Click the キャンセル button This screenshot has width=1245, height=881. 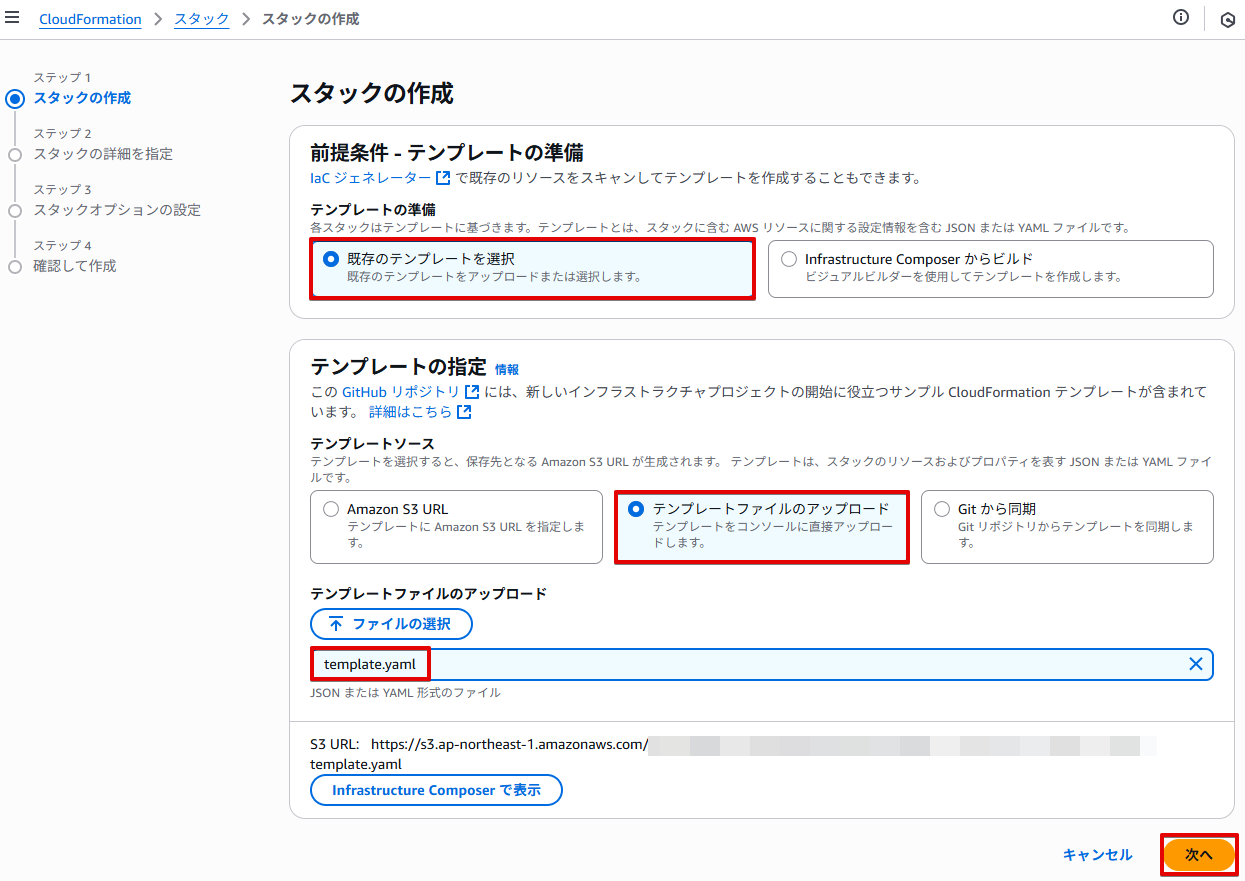tap(1097, 855)
